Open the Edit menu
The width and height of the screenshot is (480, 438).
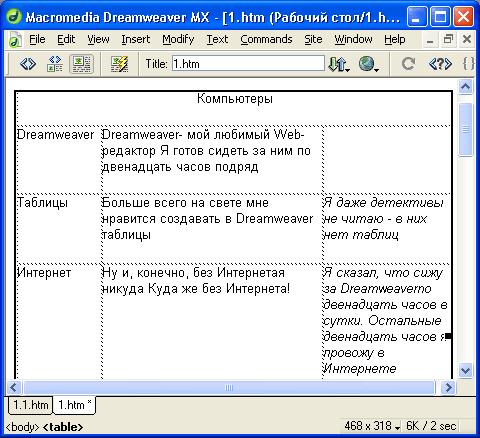(x=66, y=39)
